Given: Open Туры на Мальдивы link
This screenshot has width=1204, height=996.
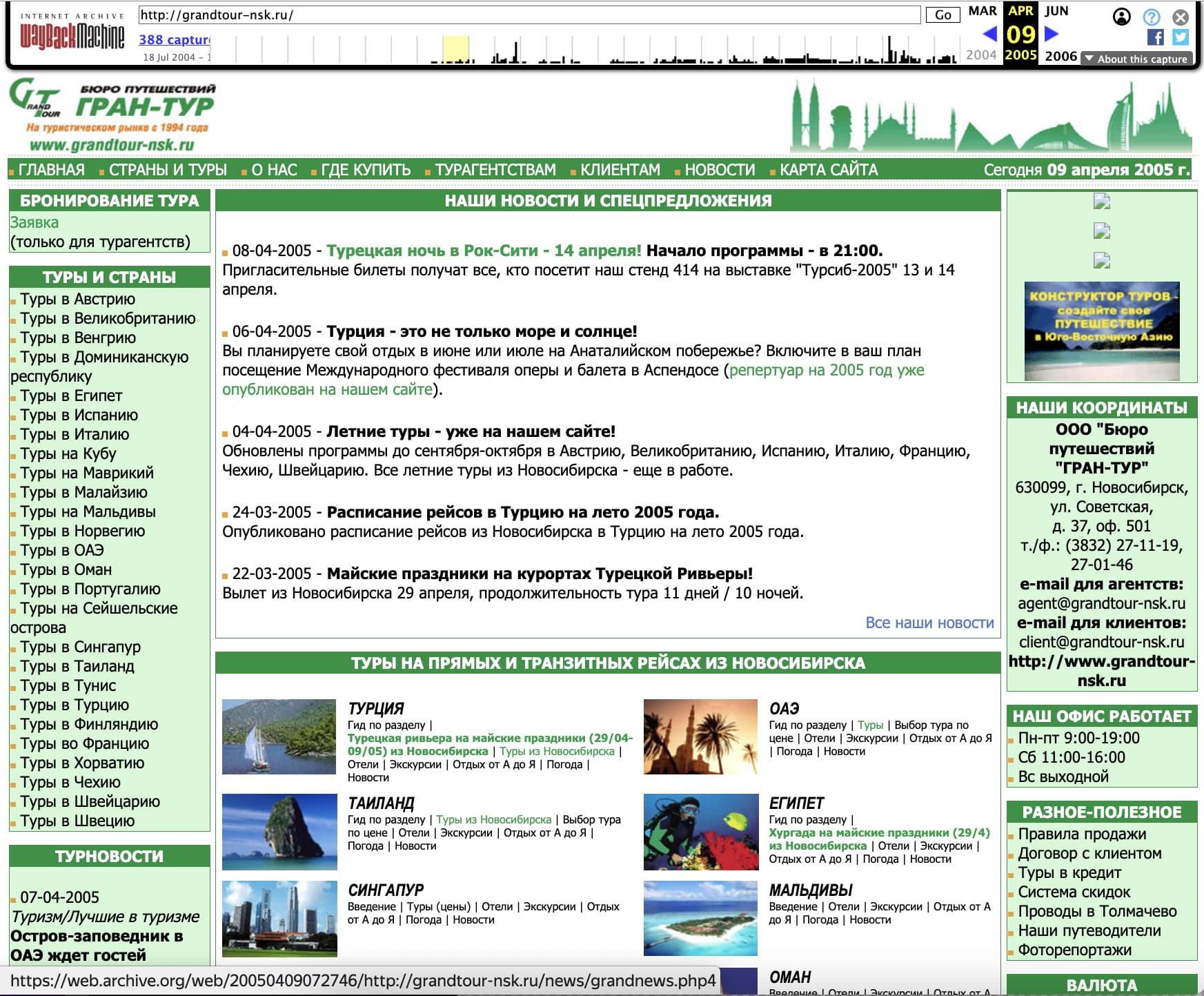Looking at the screenshot, I should click(x=88, y=511).
